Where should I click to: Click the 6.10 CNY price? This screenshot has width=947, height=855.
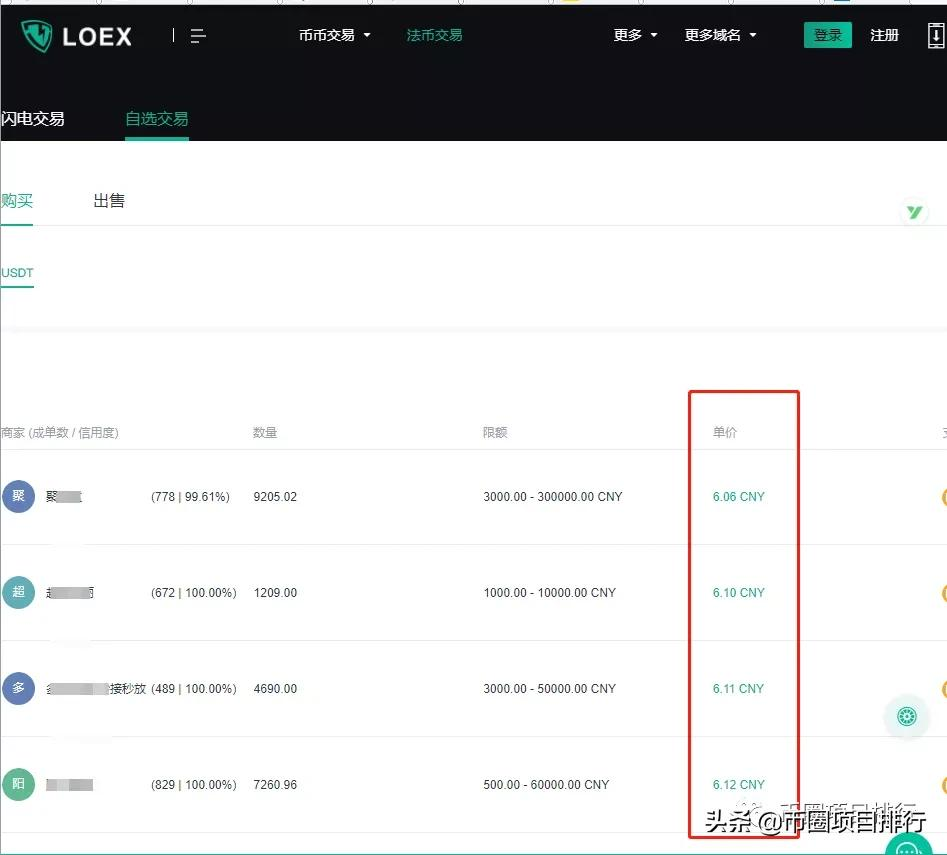(739, 592)
